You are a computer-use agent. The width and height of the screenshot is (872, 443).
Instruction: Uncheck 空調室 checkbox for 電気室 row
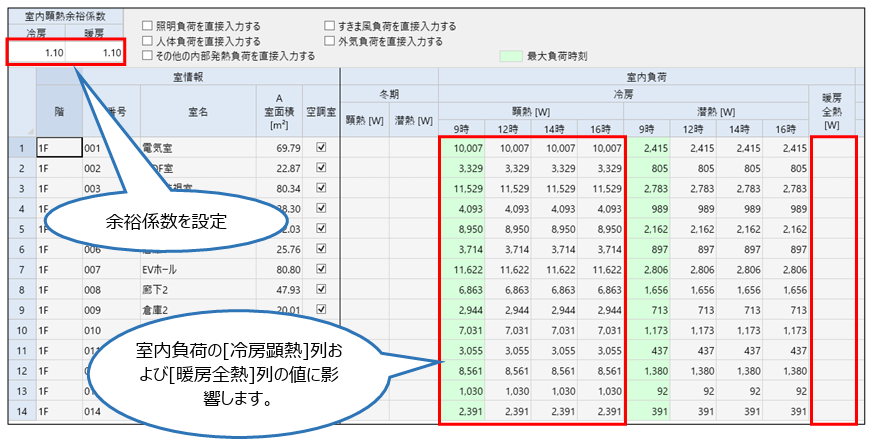(x=321, y=147)
